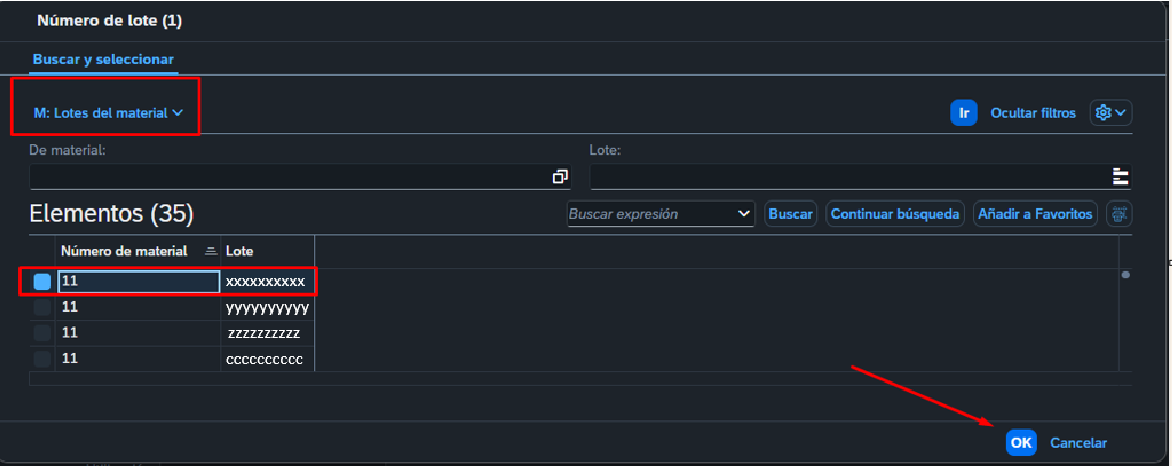
Task: Open value help icon in De material field
Action: tap(560, 177)
